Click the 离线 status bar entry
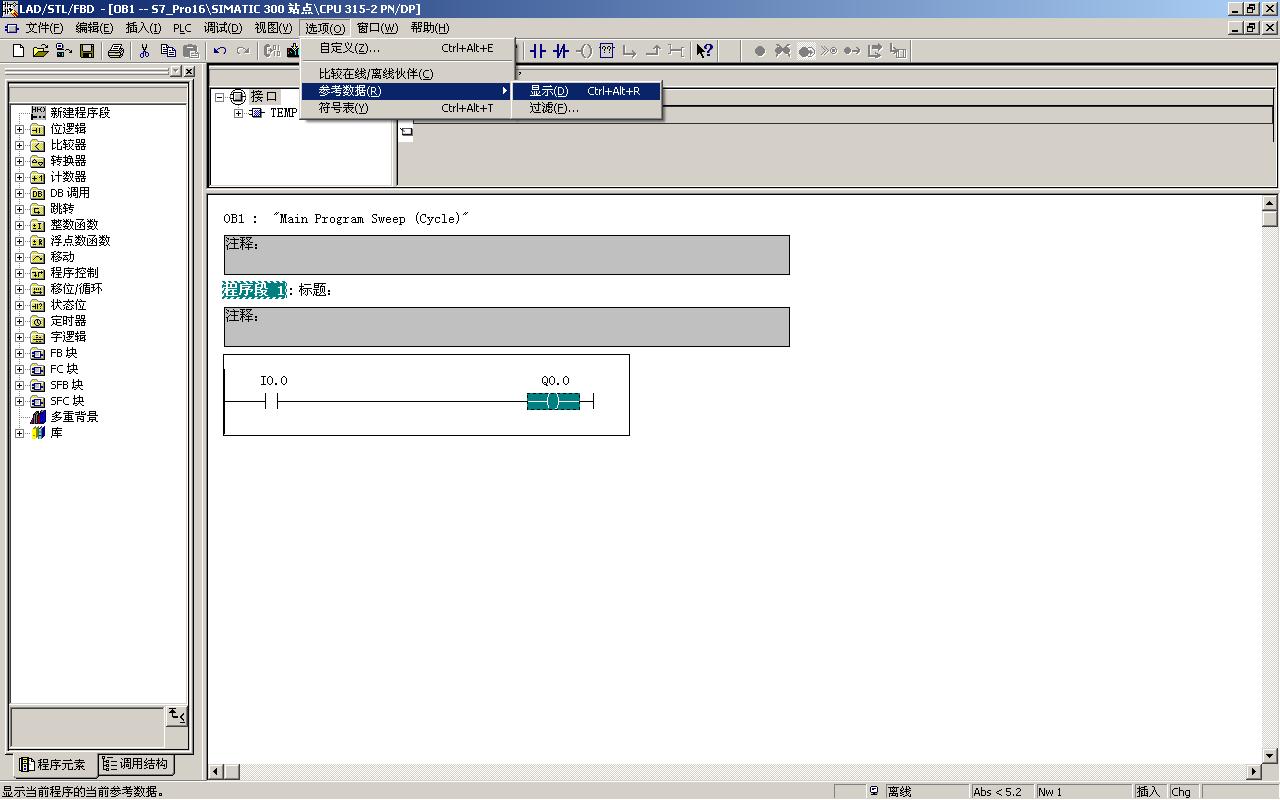 [900, 792]
